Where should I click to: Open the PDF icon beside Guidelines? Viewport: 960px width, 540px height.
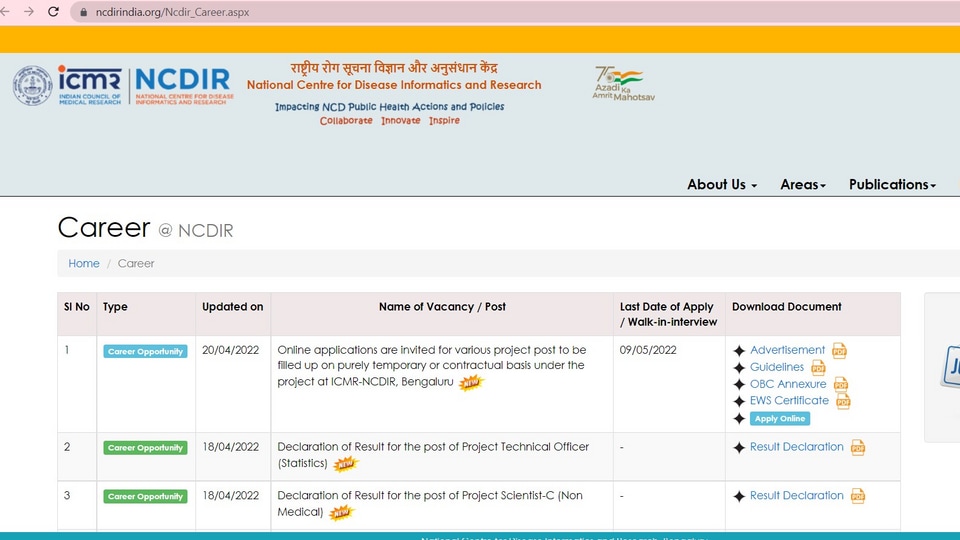pyautogui.click(x=818, y=367)
